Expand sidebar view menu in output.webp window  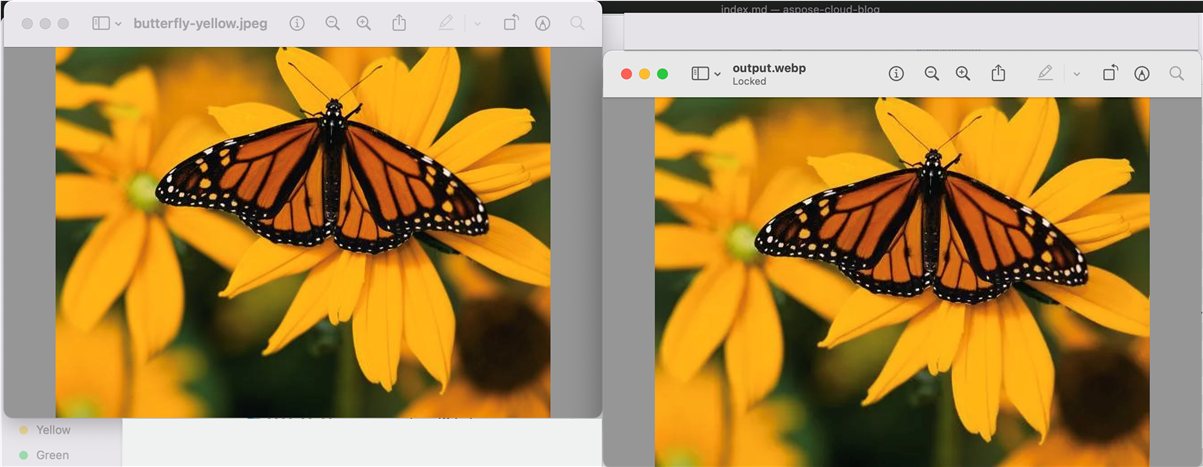706,74
